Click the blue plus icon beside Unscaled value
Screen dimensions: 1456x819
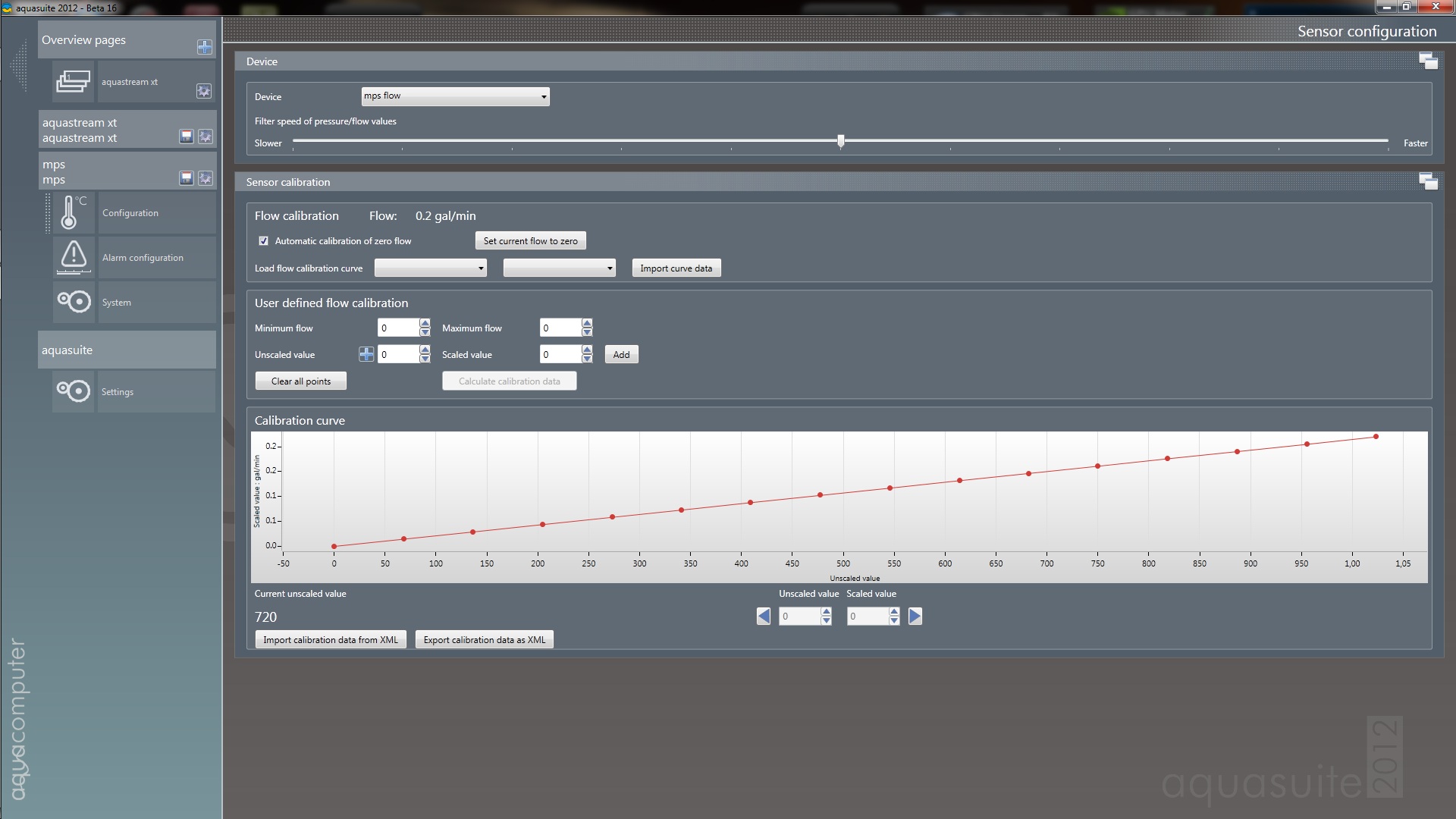(366, 354)
